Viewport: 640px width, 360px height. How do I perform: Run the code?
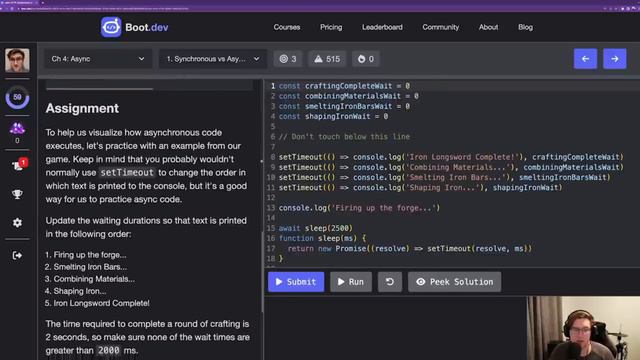[x=351, y=282]
